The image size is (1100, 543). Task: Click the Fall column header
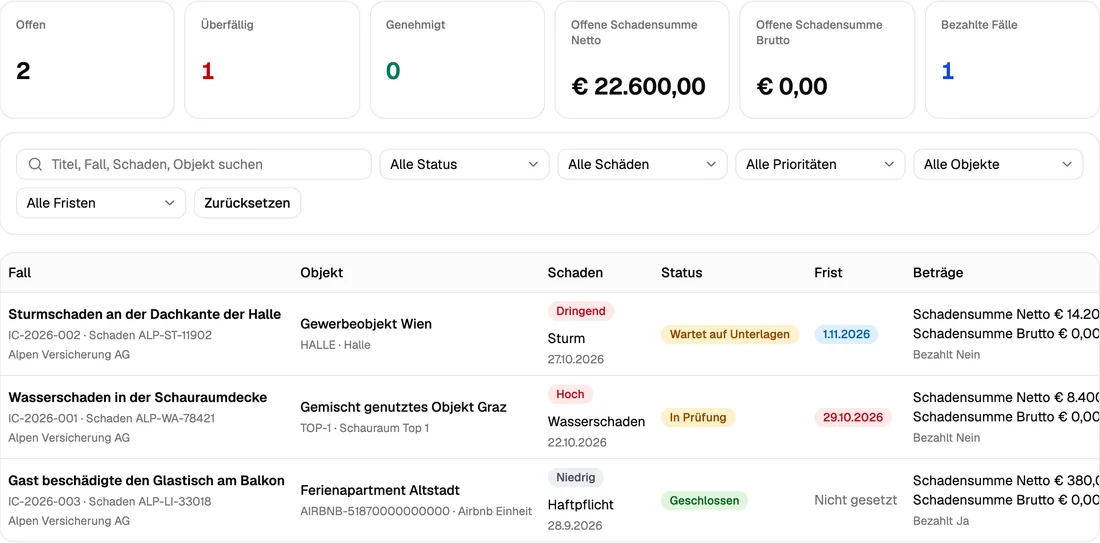(20, 272)
